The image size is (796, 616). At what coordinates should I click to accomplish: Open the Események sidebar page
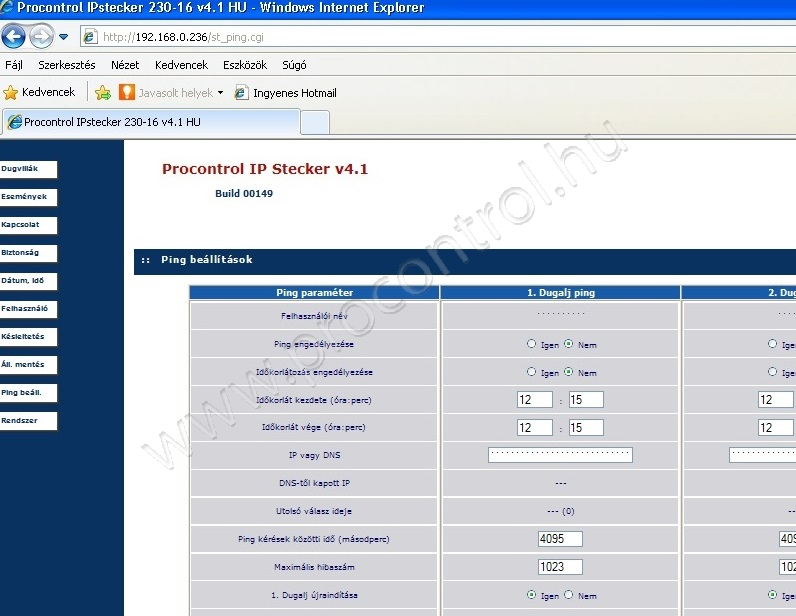[x=28, y=197]
